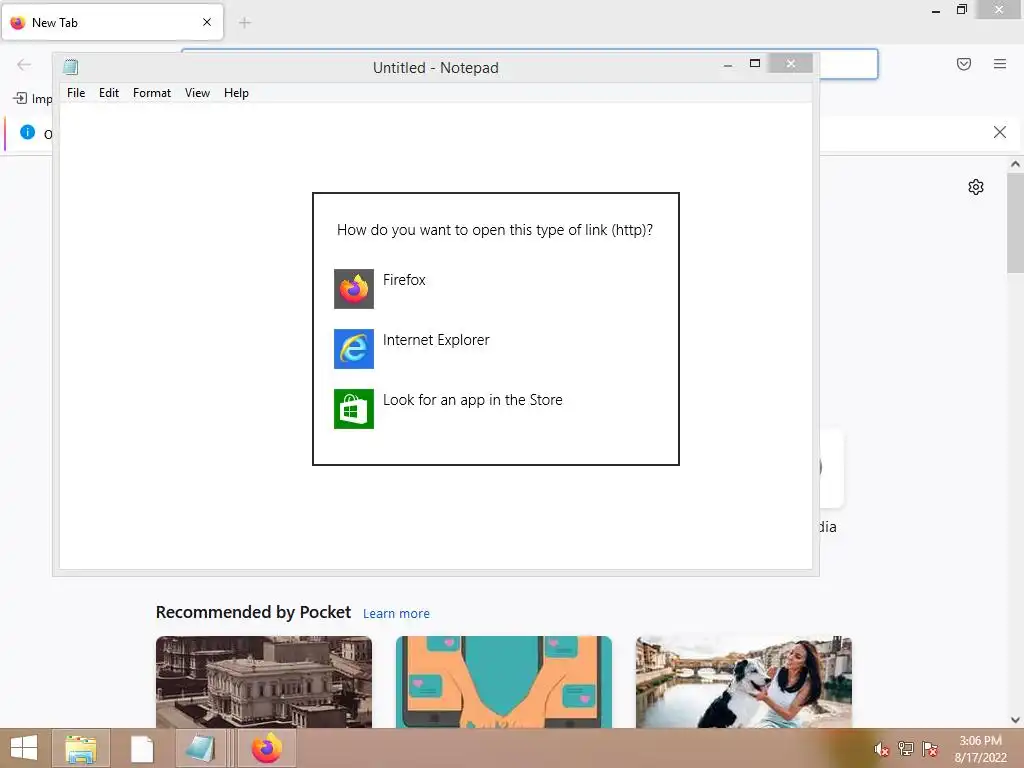Minimize the Notepad window
The image size is (1024, 768).
pos(728,64)
